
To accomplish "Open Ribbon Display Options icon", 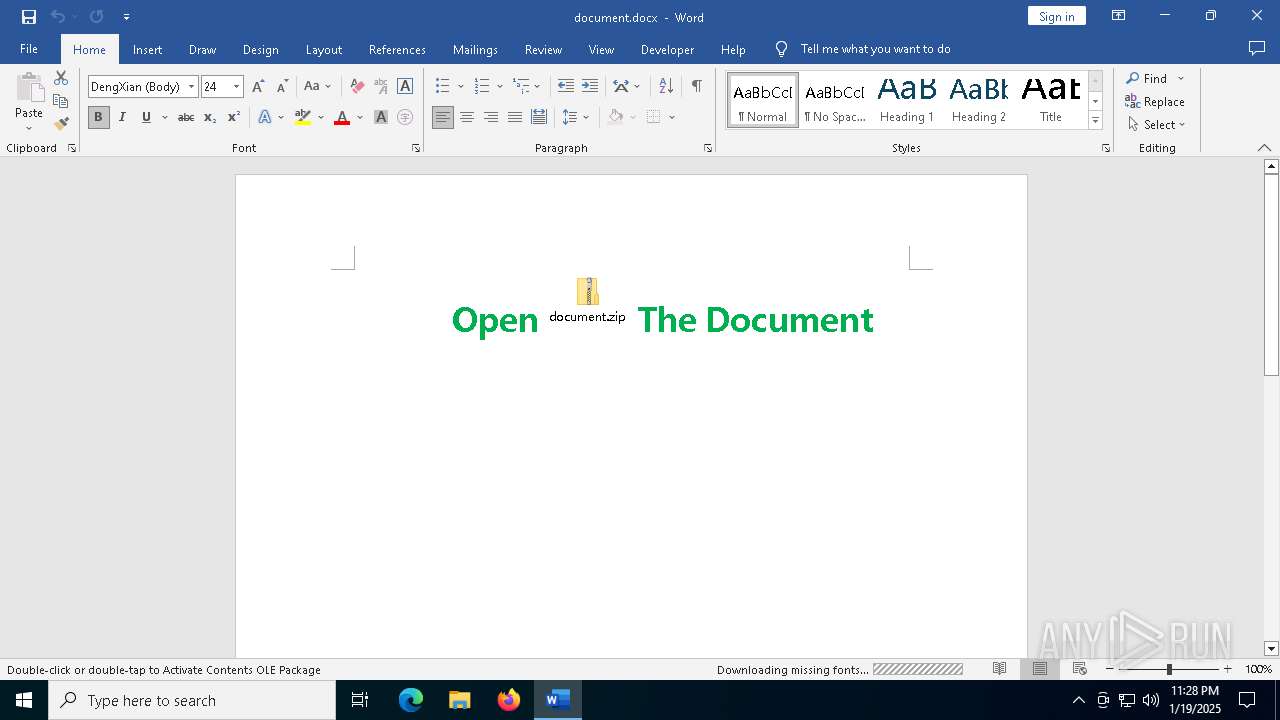I will coord(1119,16).
